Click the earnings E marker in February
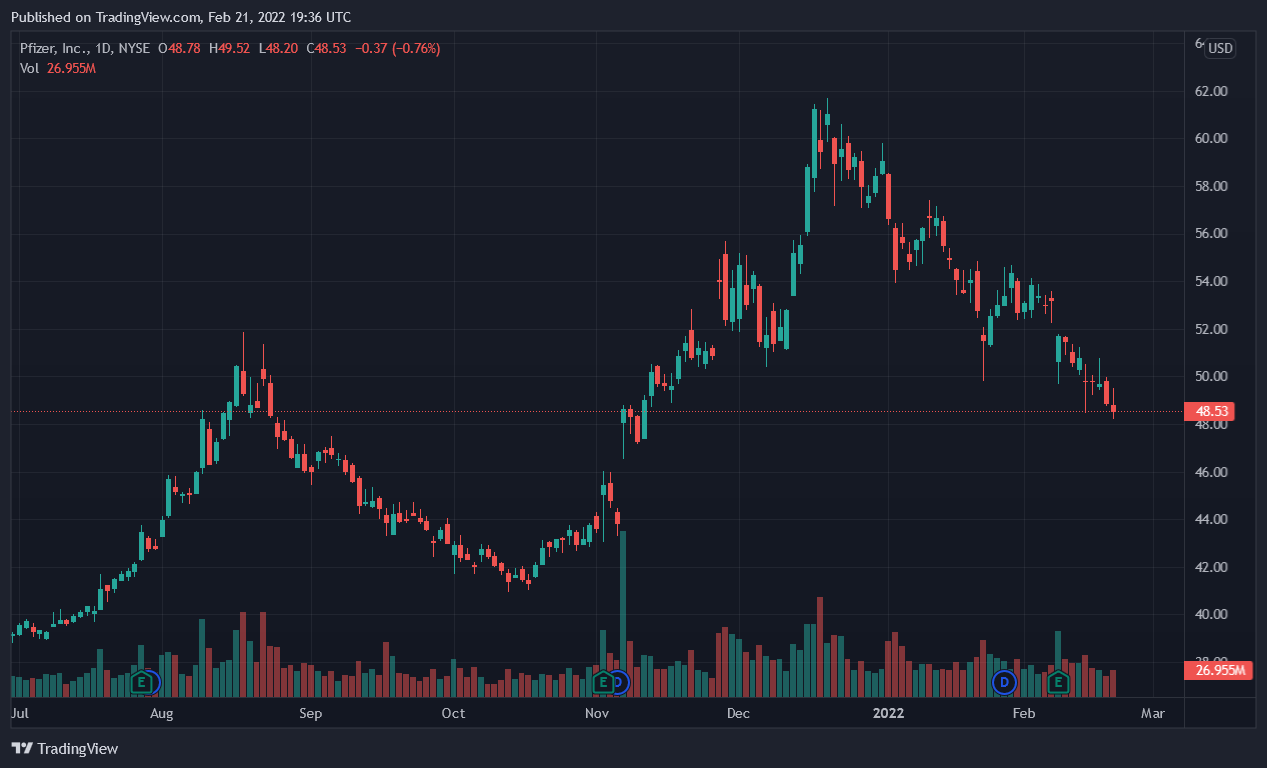1267x768 pixels. pyautogui.click(x=1057, y=682)
